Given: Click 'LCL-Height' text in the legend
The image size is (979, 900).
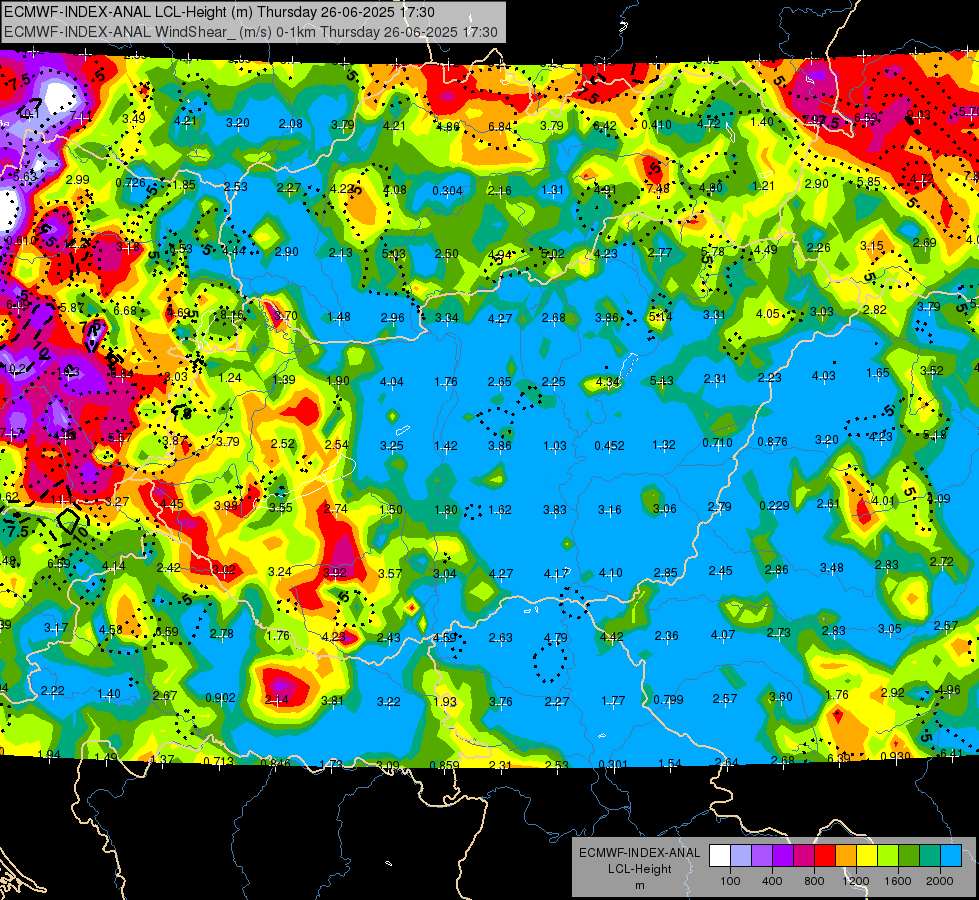Looking at the screenshot, I should (639, 869).
